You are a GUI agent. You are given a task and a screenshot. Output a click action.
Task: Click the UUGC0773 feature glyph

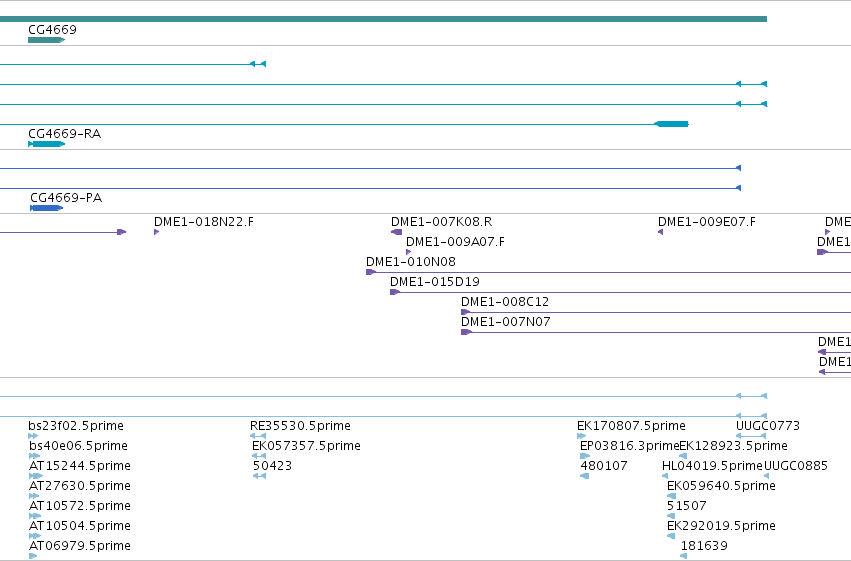751,436
